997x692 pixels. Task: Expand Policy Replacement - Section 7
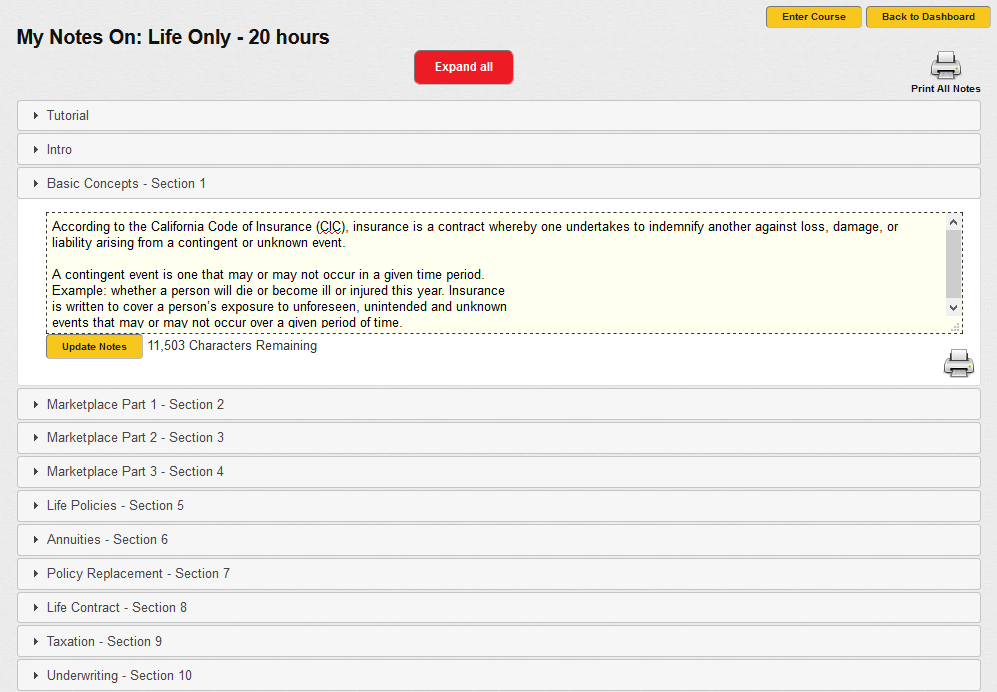[x=138, y=574]
